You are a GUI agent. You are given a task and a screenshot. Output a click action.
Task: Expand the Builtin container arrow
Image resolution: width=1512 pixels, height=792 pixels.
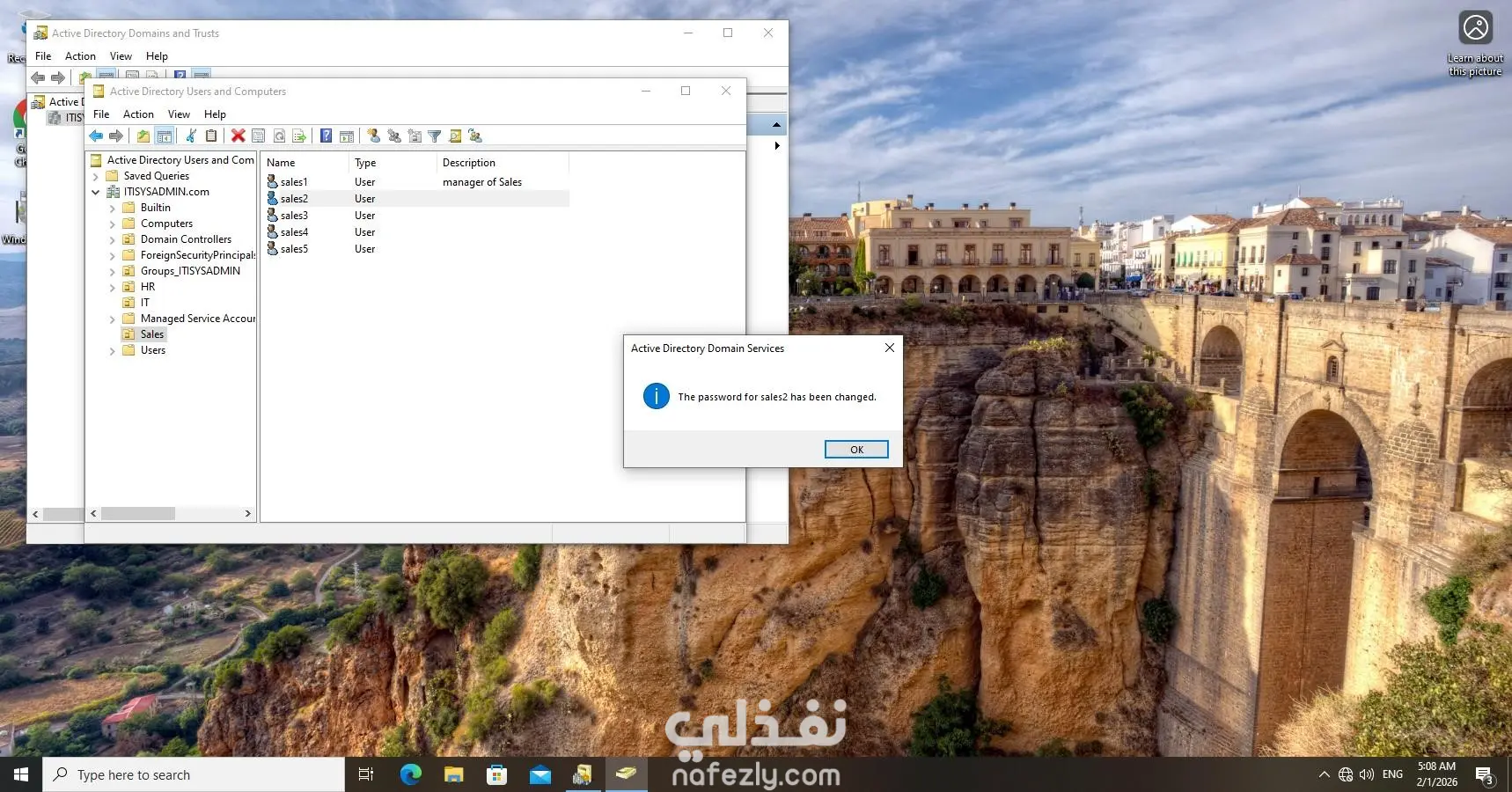pos(113,209)
